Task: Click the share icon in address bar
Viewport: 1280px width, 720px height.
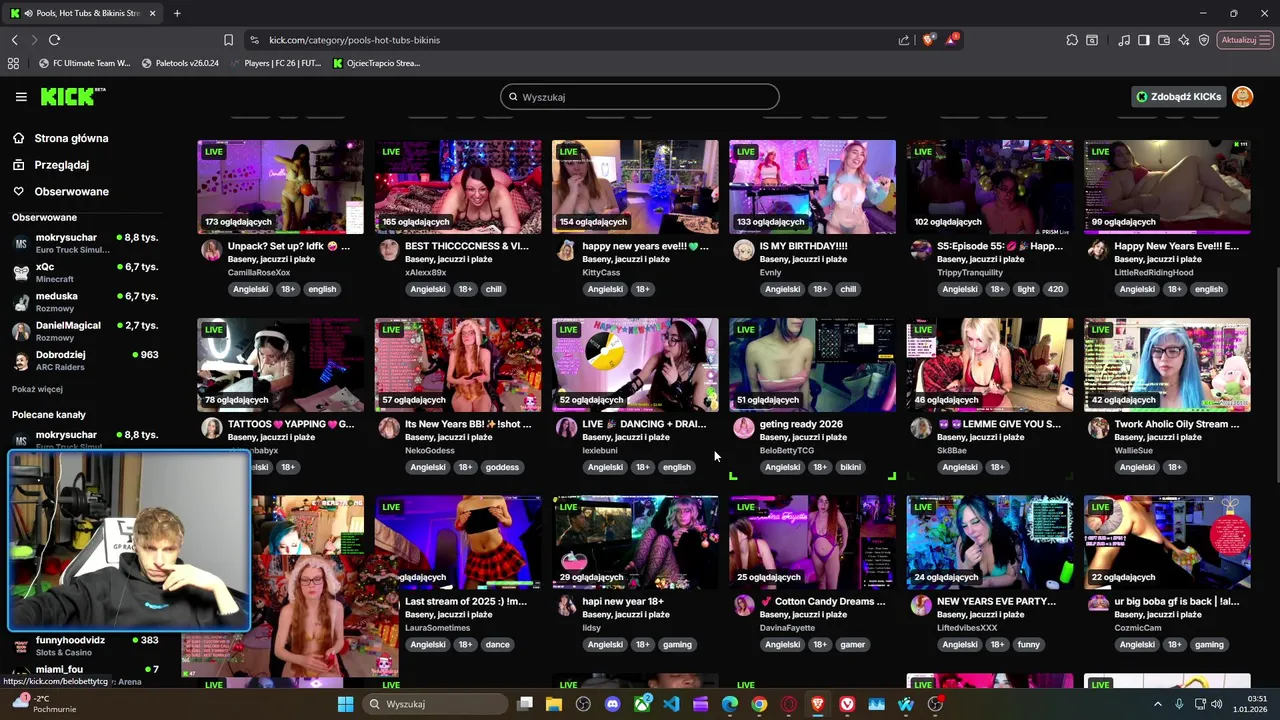Action: pyautogui.click(x=904, y=40)
